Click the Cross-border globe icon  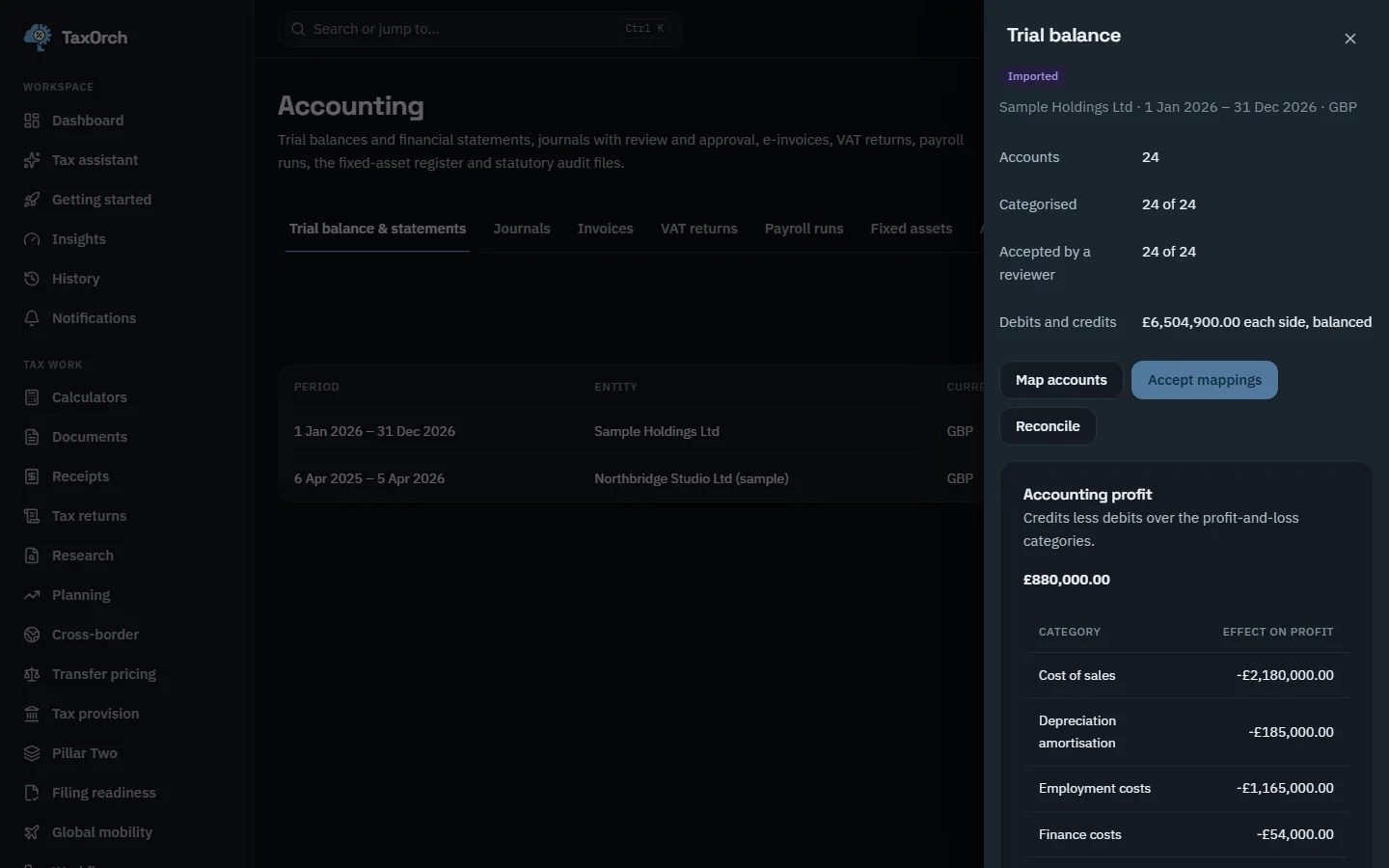(32, 635)
